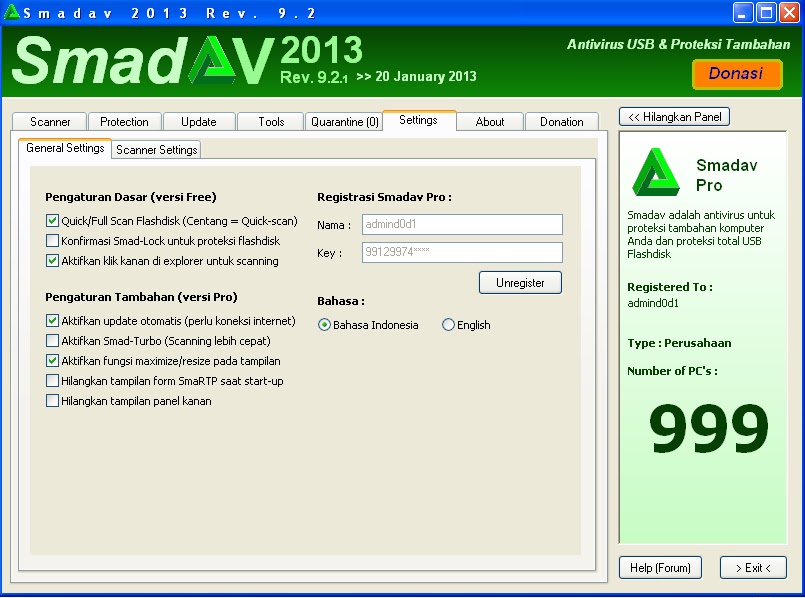Click the orange Donasi button
The height and width of the screenshot is (598, 805).
[x=737, y=74]
